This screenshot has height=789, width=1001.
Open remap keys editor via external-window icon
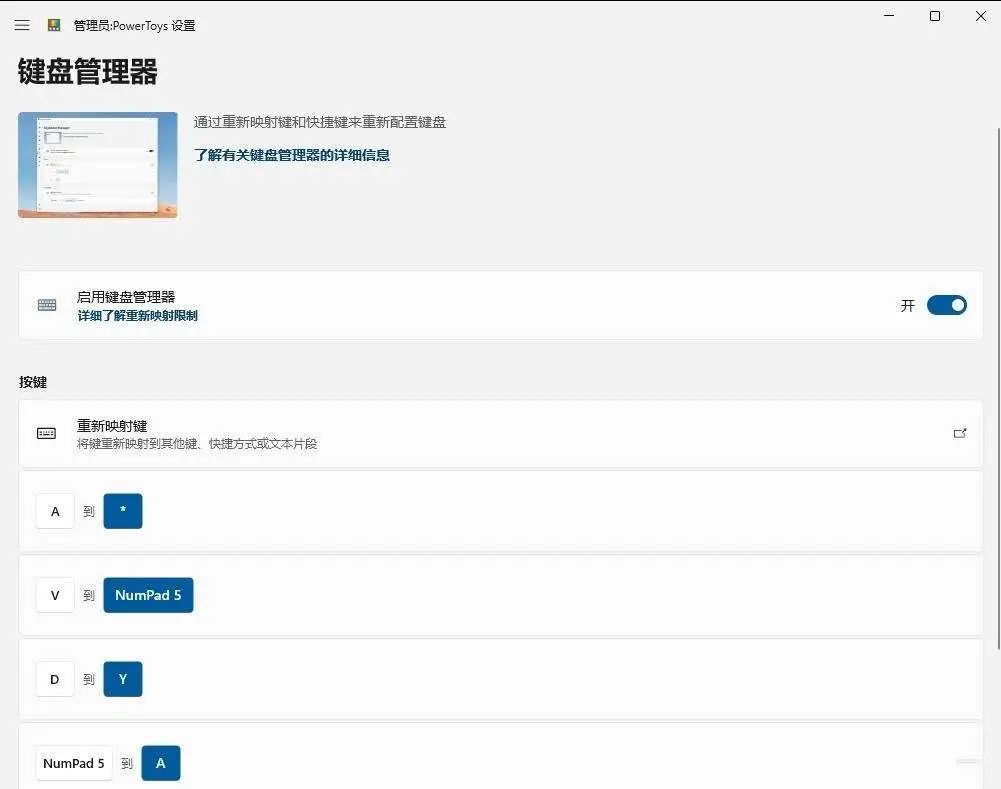tap(960, 433)
